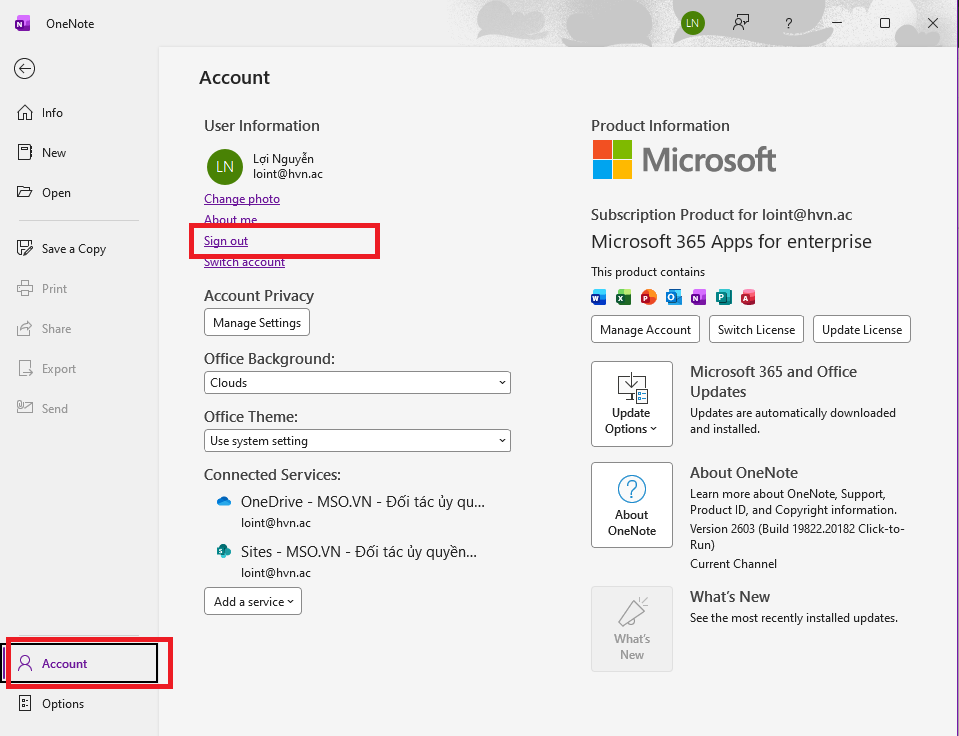Click the back arrow to return to notebook
Viewport: 959px width, 736px height.
24,69
